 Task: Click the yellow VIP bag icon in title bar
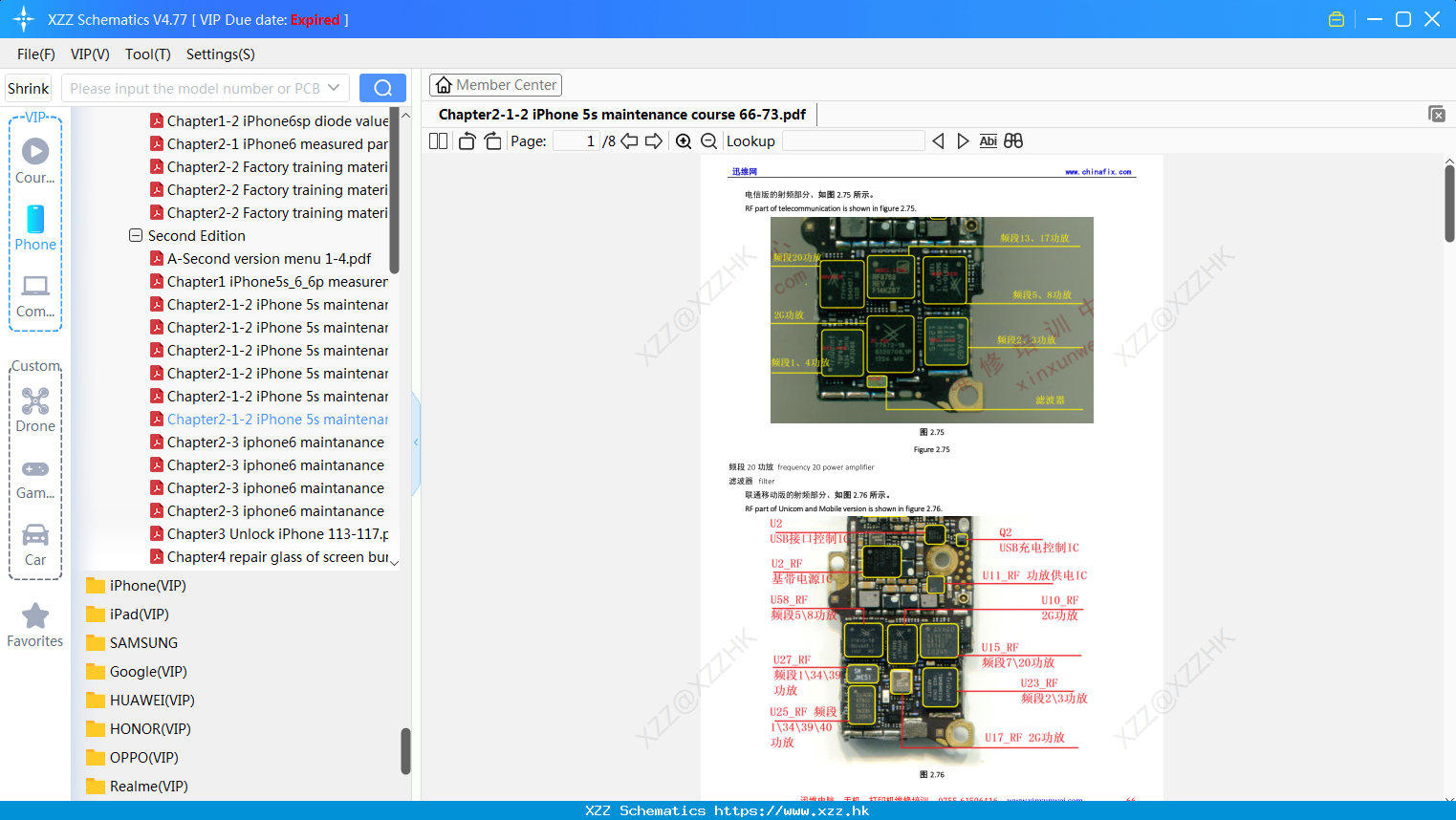[x=1336, y=19]
